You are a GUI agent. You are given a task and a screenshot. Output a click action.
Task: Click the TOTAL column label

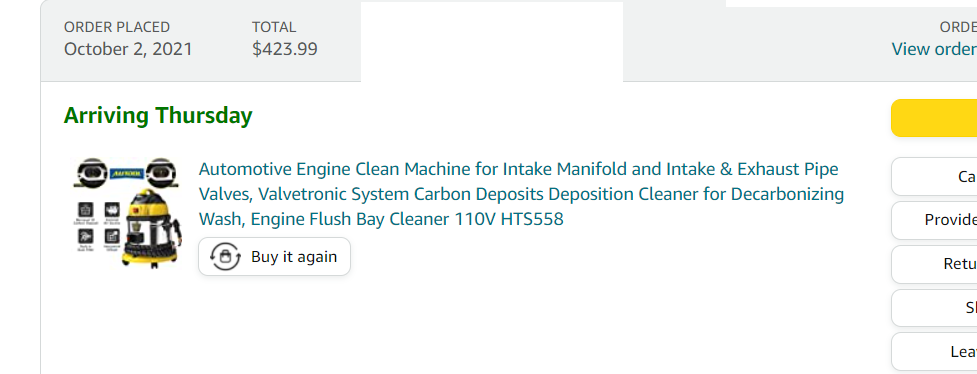point(274,27)
